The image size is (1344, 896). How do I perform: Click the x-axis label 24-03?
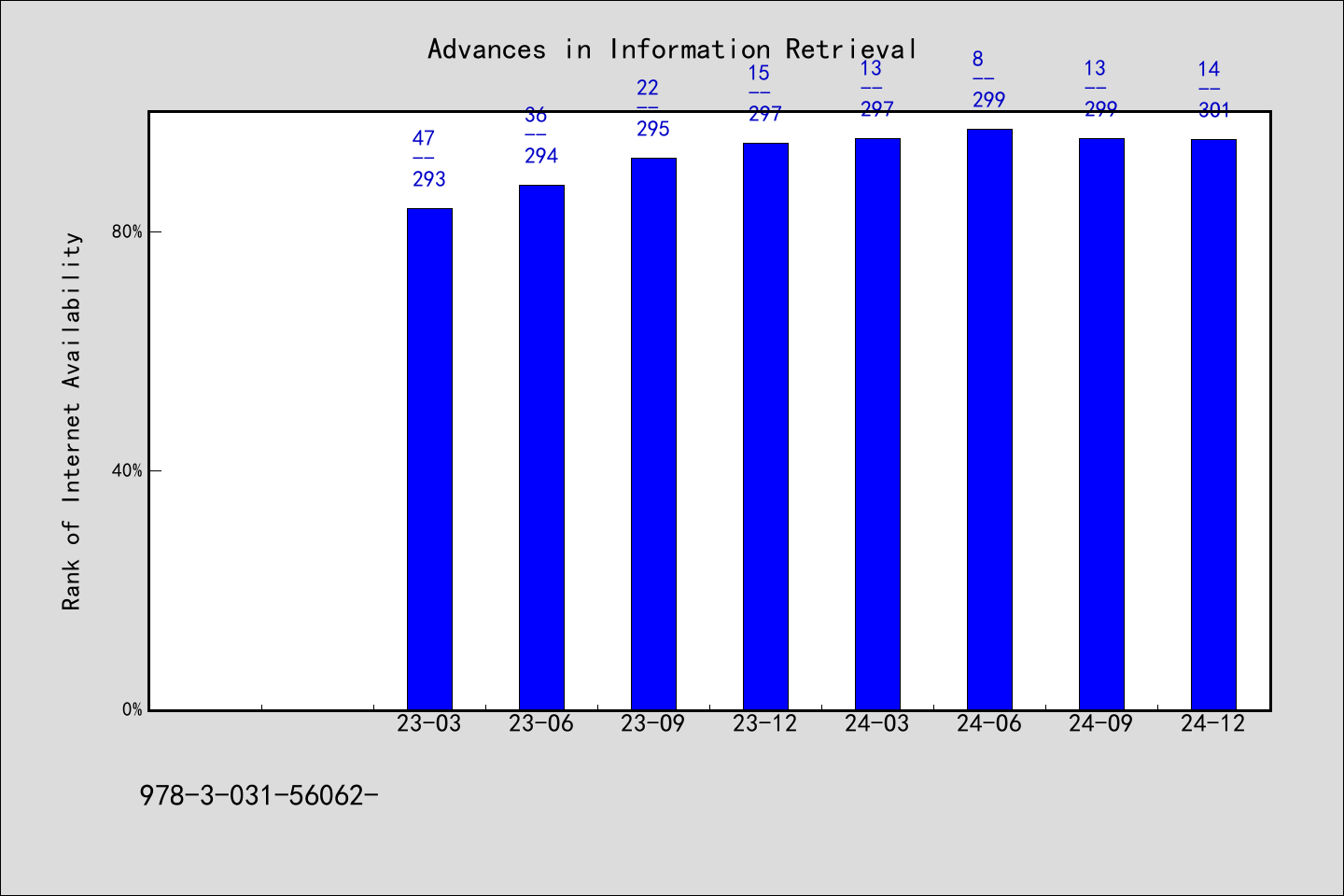pos(877,723)
